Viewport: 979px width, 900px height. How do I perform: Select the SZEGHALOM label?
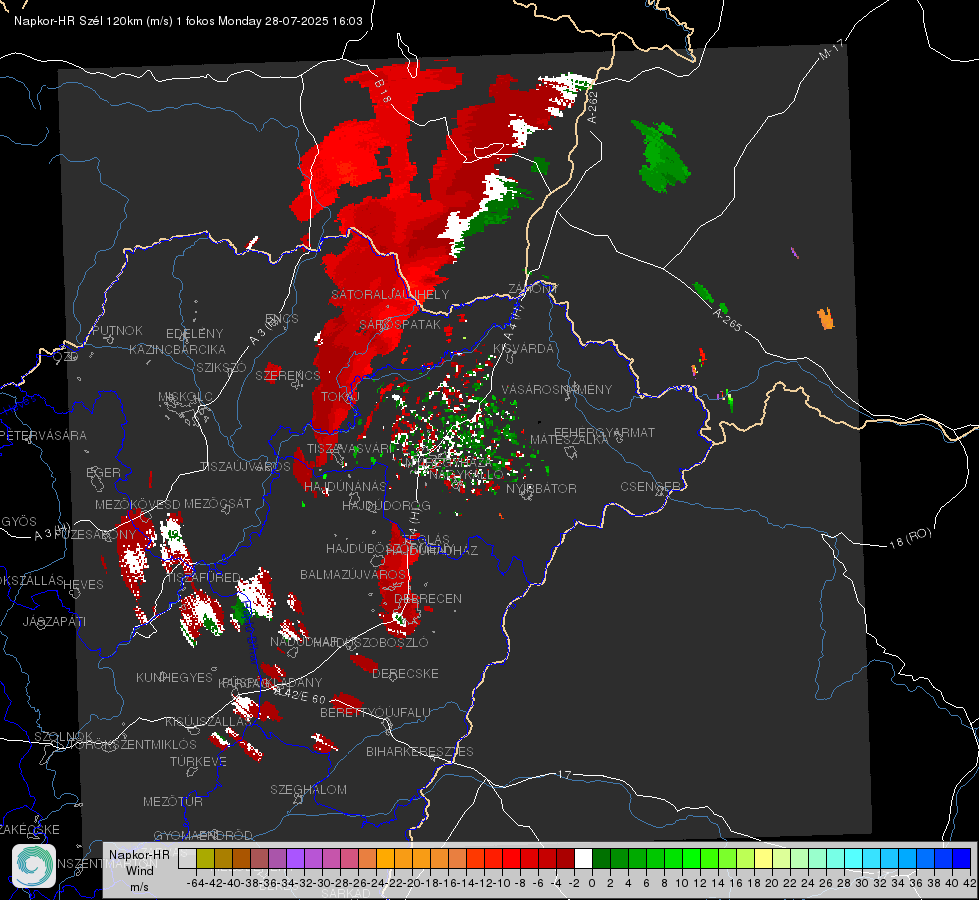(x=308, y=789)
